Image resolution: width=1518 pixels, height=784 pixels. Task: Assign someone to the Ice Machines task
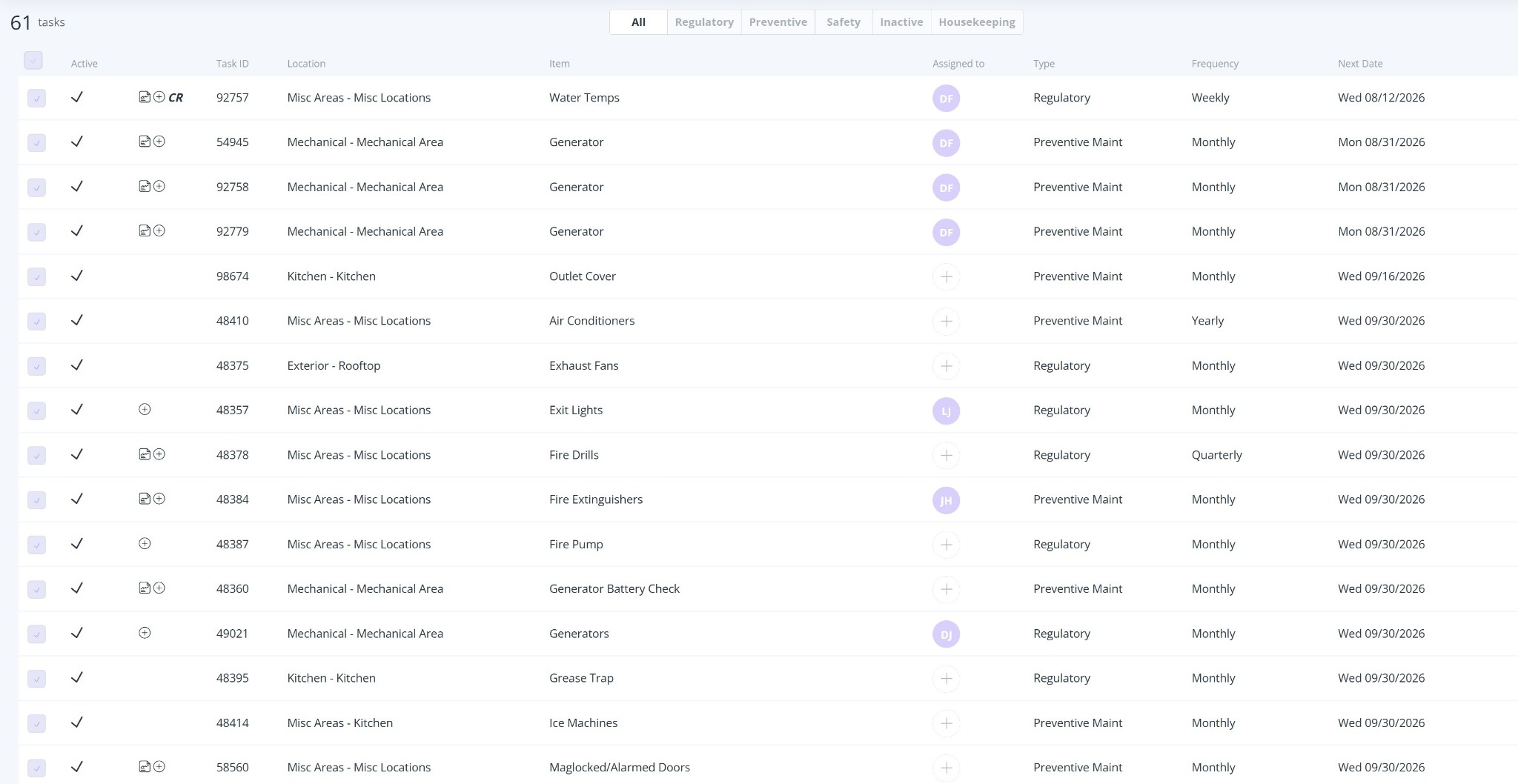tap(946, 723)
